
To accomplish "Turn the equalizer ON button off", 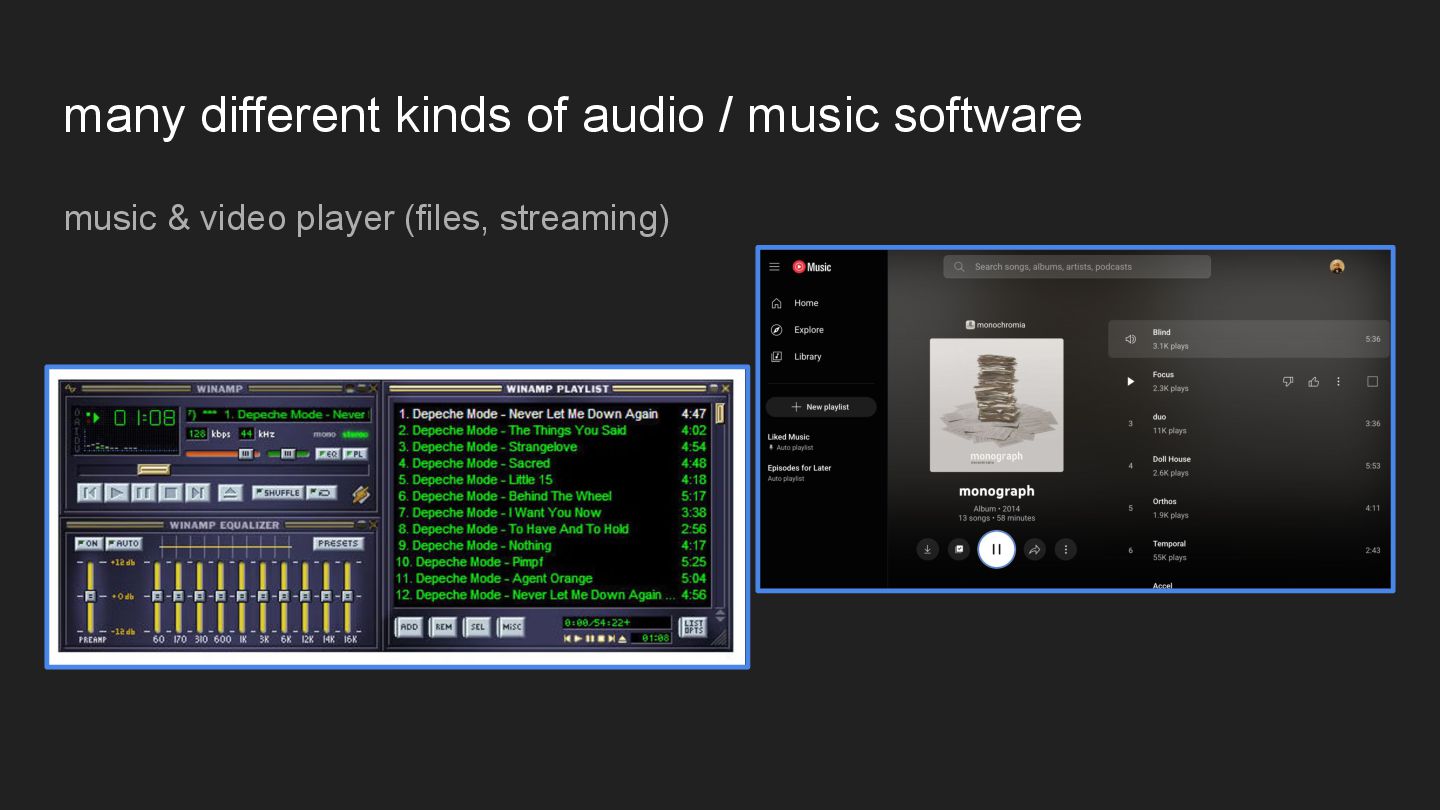I will coord(89,544).
